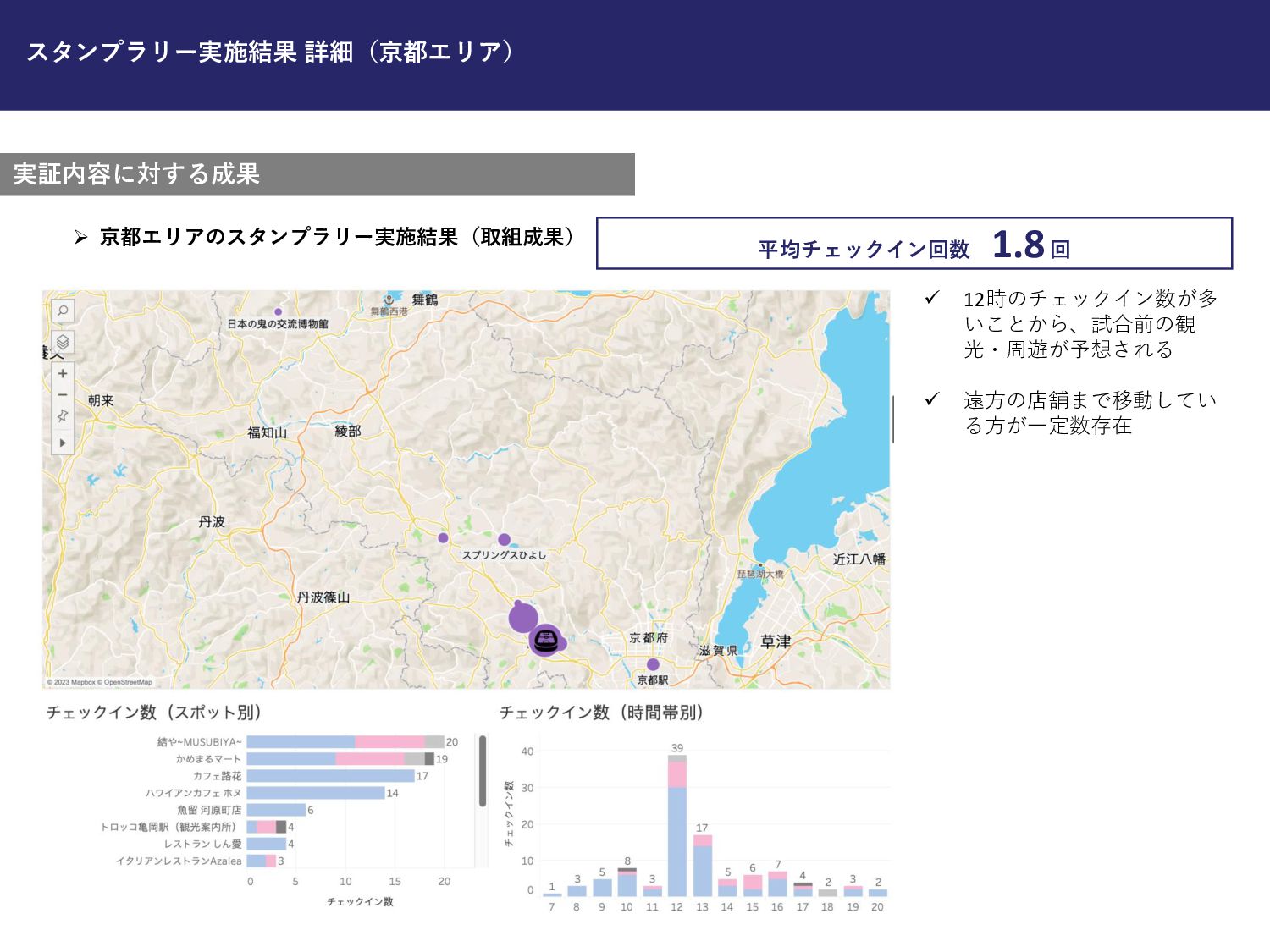Click the 結や~MUSUBIYA~ blue bar segment
The width and height of the screenshot is (1270, 952).
pos(301,742)
